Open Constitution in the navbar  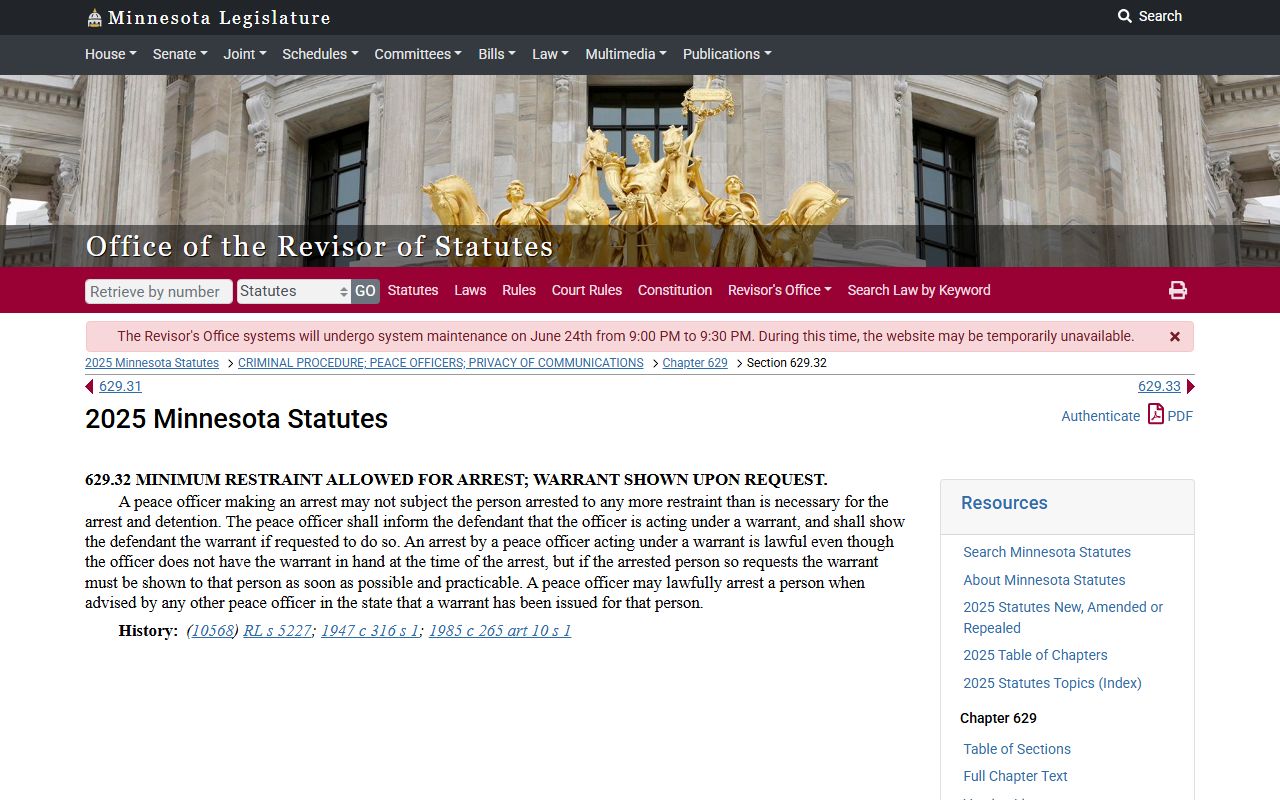(675, 290)
